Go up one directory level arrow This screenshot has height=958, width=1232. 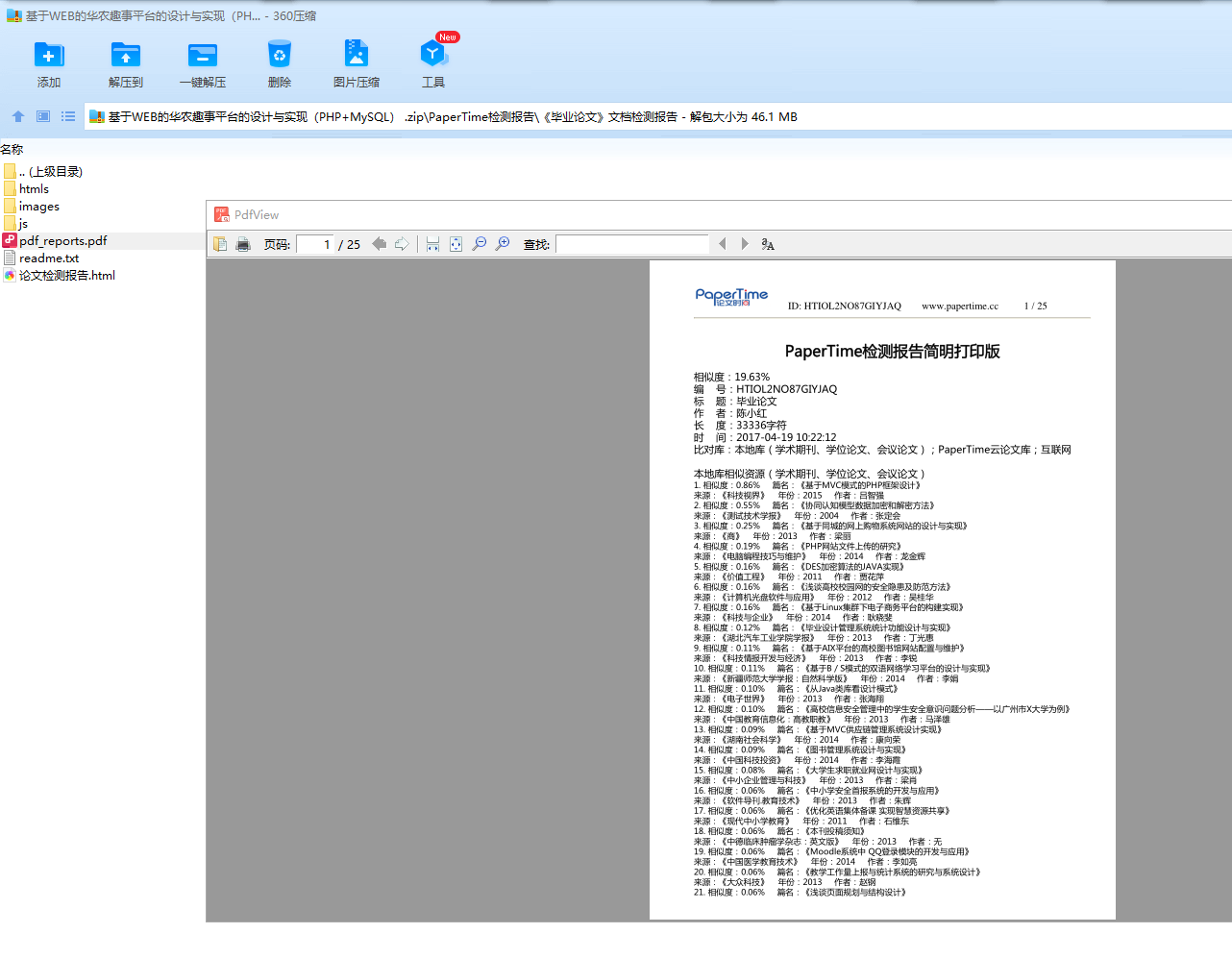click(x=17, y=116)
